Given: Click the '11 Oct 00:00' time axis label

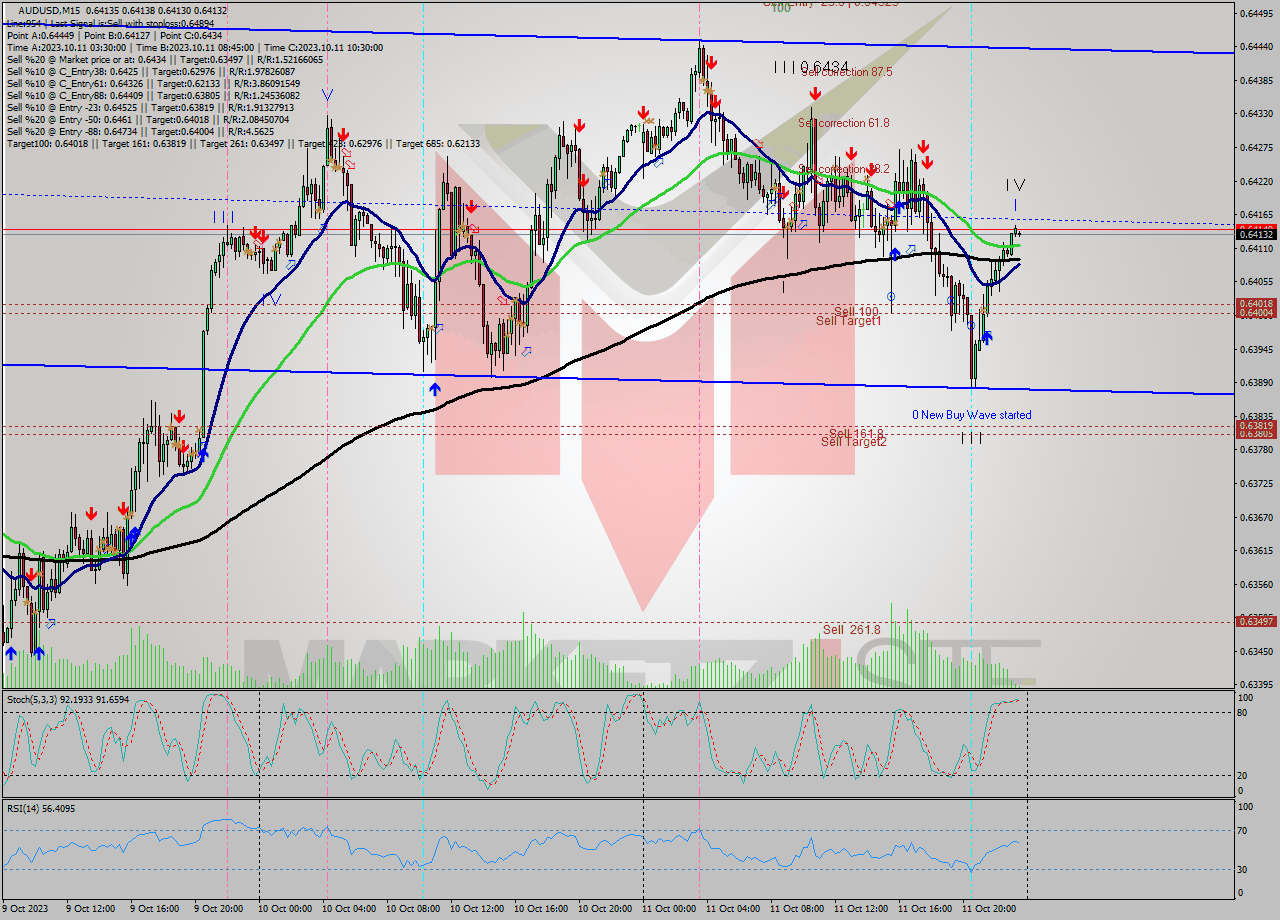Looking at the screenshot, I should click(668, 908).
